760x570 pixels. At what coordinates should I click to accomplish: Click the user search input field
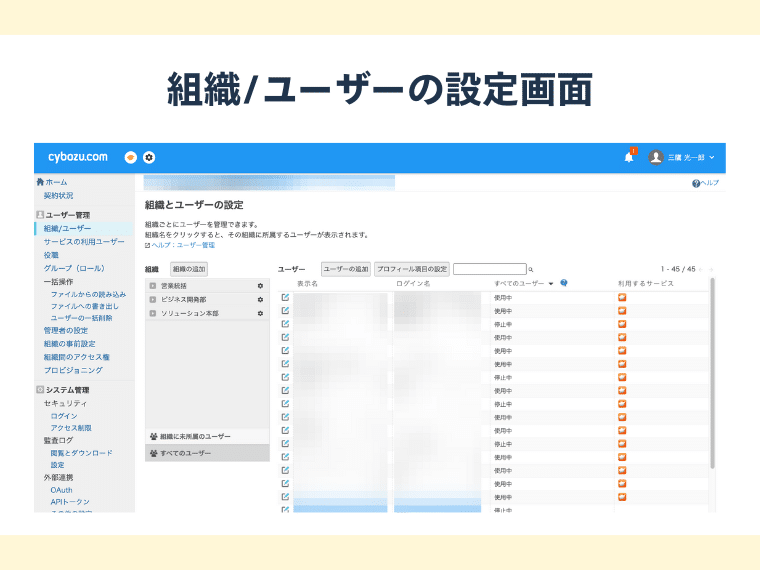coord(489,269)
